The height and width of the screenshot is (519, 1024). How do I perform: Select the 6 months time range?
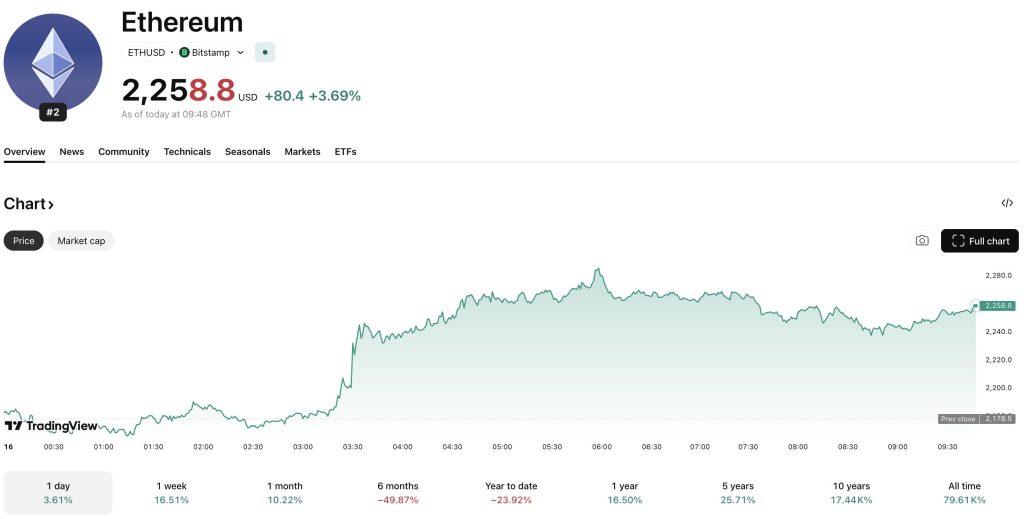click(x=398, y=492)
